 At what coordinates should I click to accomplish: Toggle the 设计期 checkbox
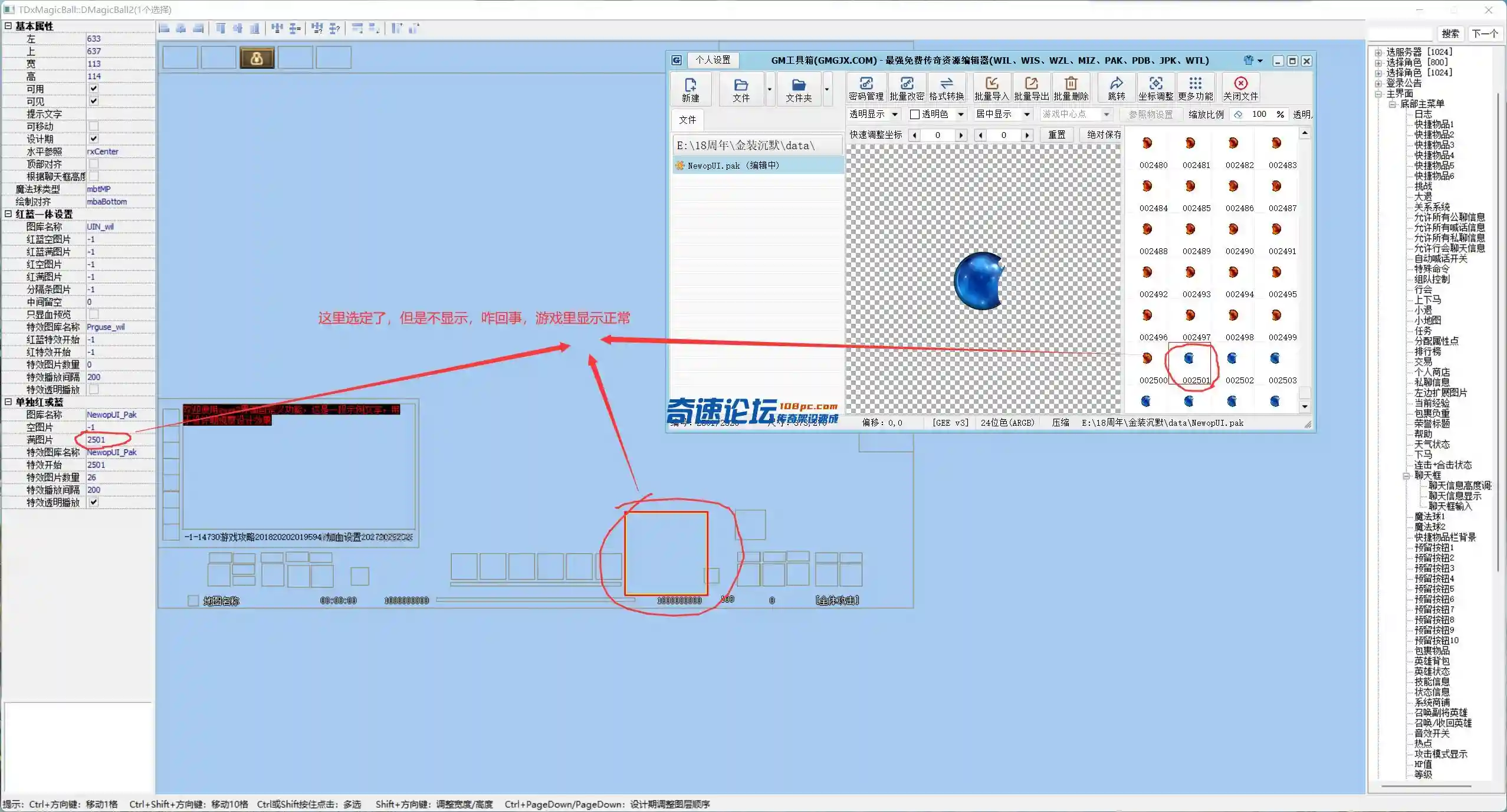(93, 139)
